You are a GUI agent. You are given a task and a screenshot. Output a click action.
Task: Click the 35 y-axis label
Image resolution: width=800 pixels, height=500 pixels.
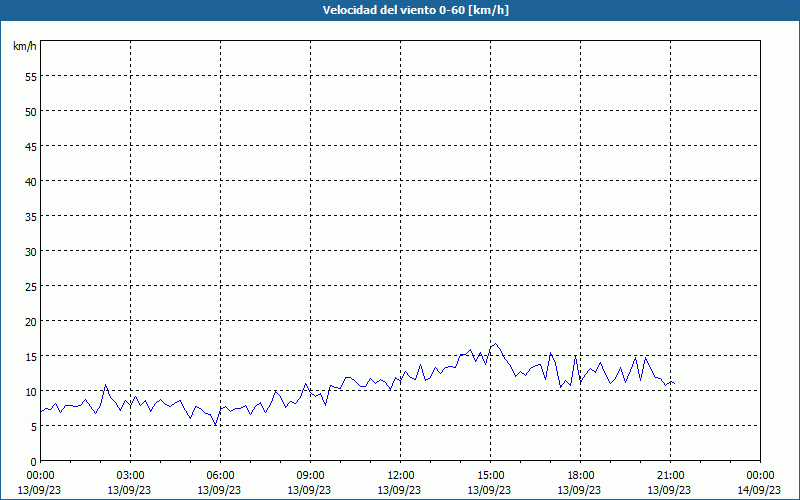tap(31, 217)
